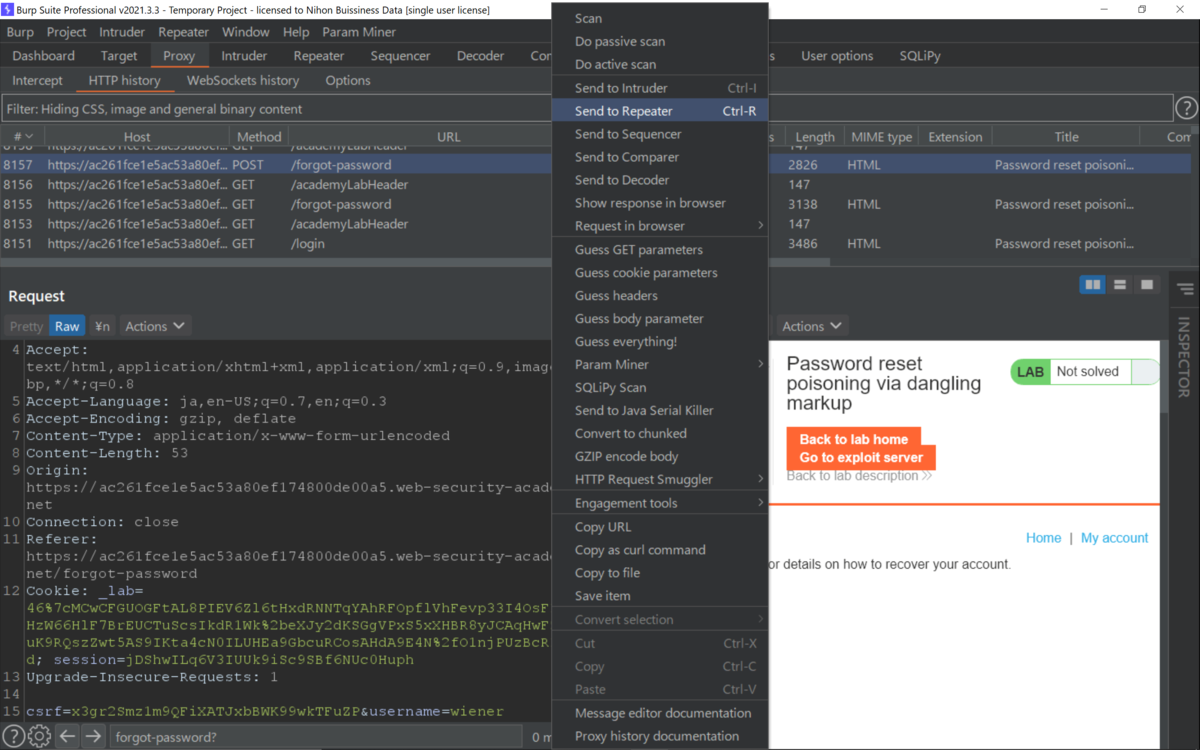Select Send to Intruder menu entry
Image resolution: width=1200 pixels, height=750 pixels.
click(660, 88)
